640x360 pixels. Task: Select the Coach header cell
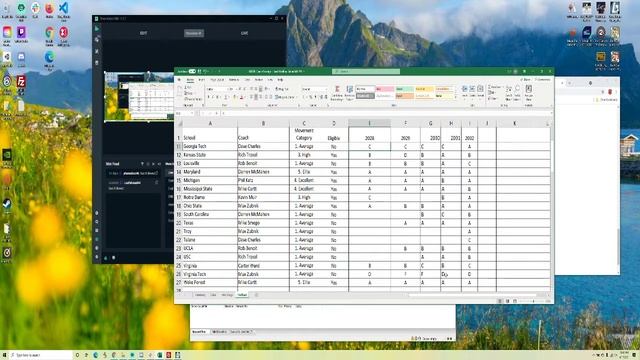263,134
